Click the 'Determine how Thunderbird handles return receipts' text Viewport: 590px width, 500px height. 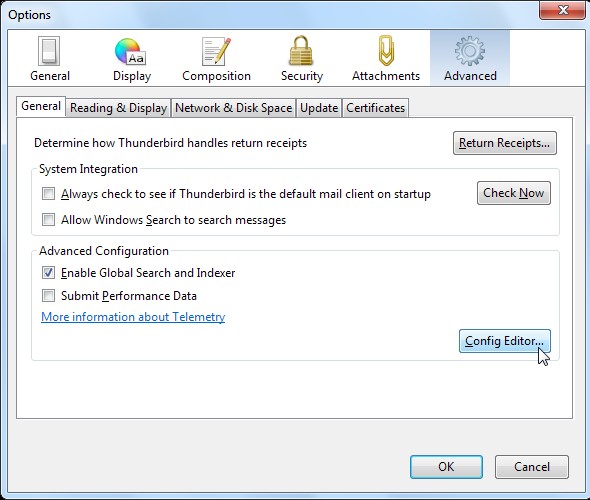pyautogui.click(x=170, y=143)
